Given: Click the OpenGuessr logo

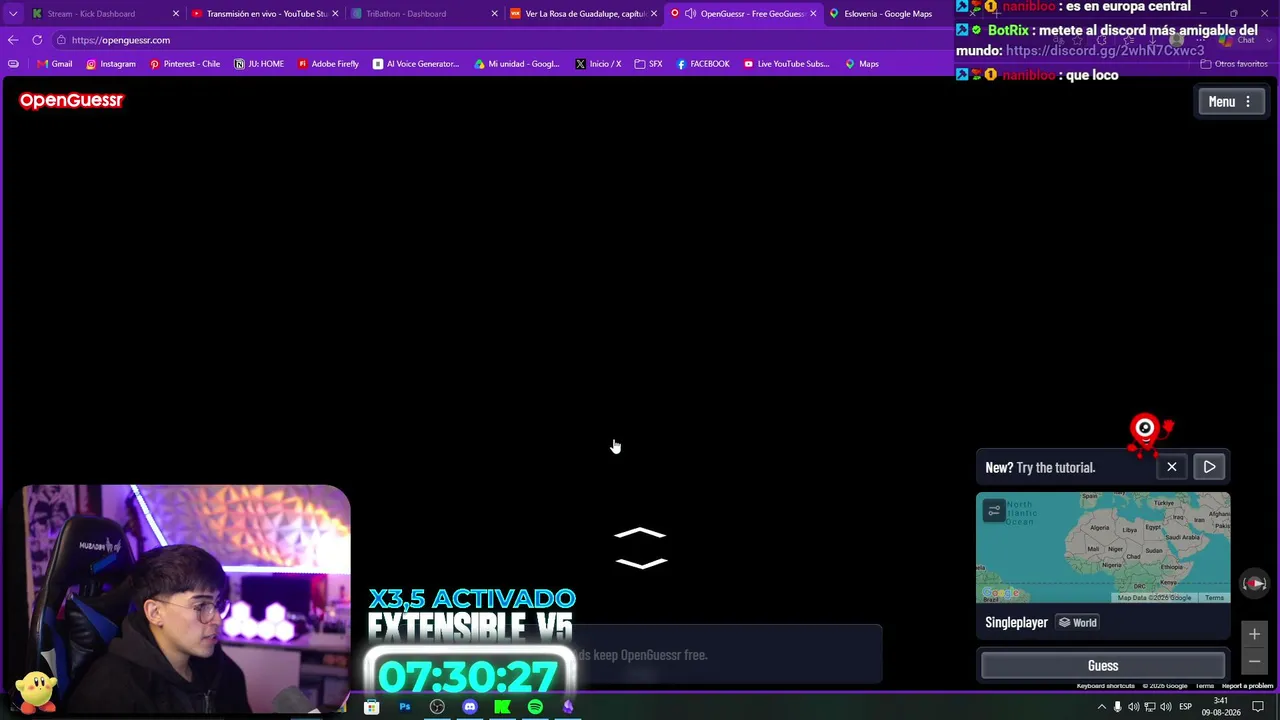Looking at the screenshot, I should 71,100.
